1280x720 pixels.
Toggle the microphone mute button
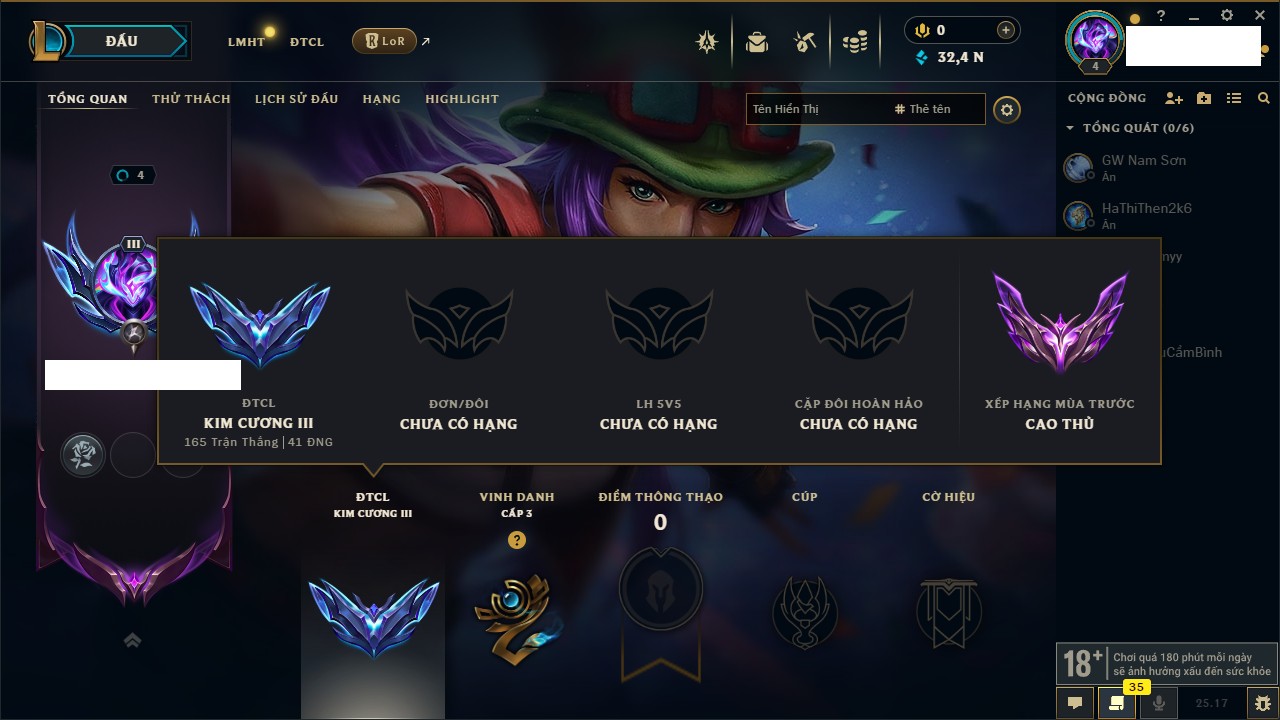coord(1159,703)
